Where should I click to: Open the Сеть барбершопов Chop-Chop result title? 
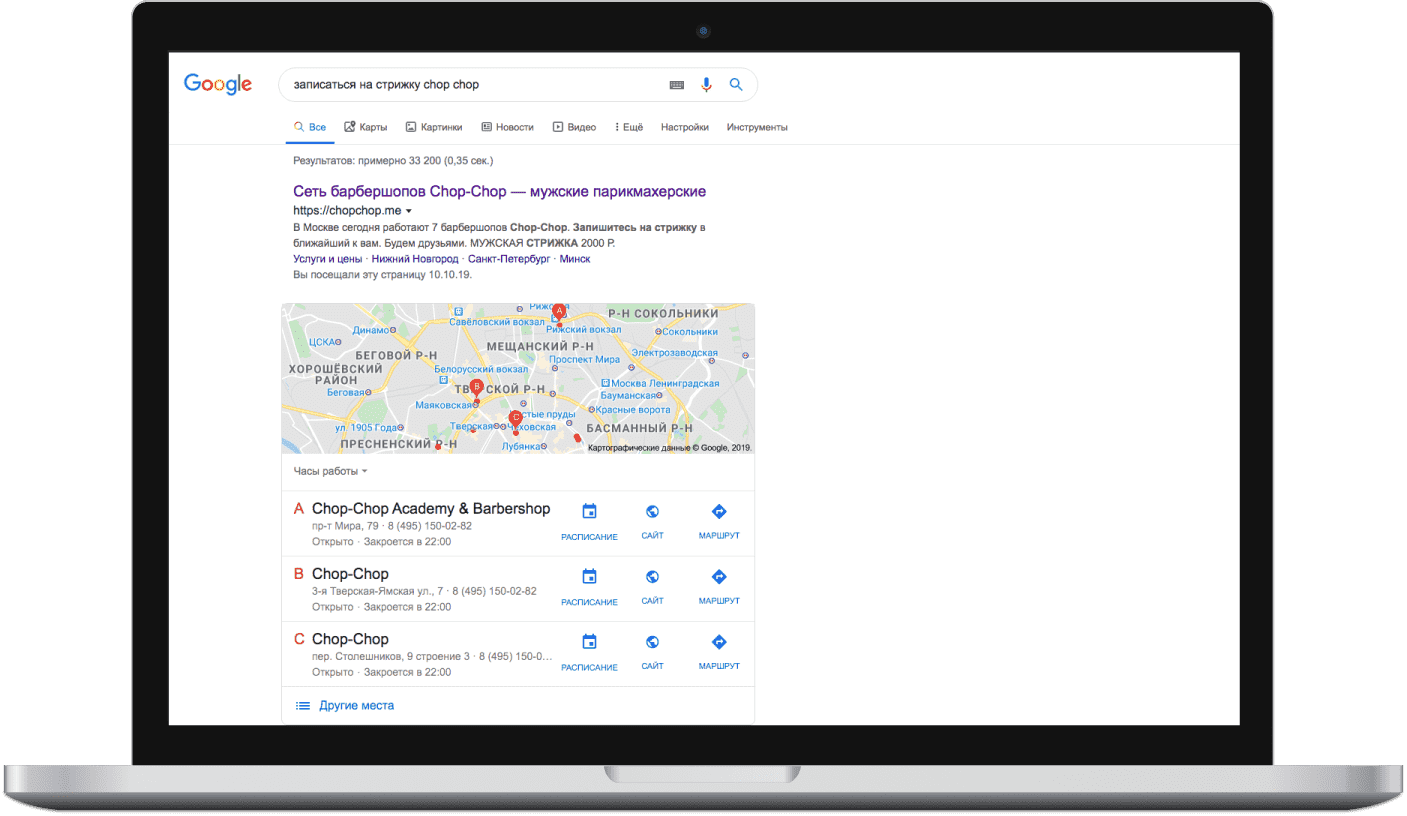pos(500,191)
